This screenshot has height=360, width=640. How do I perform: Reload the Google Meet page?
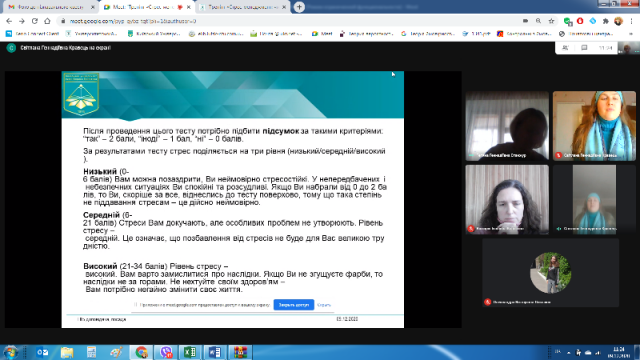click(35, 21)
